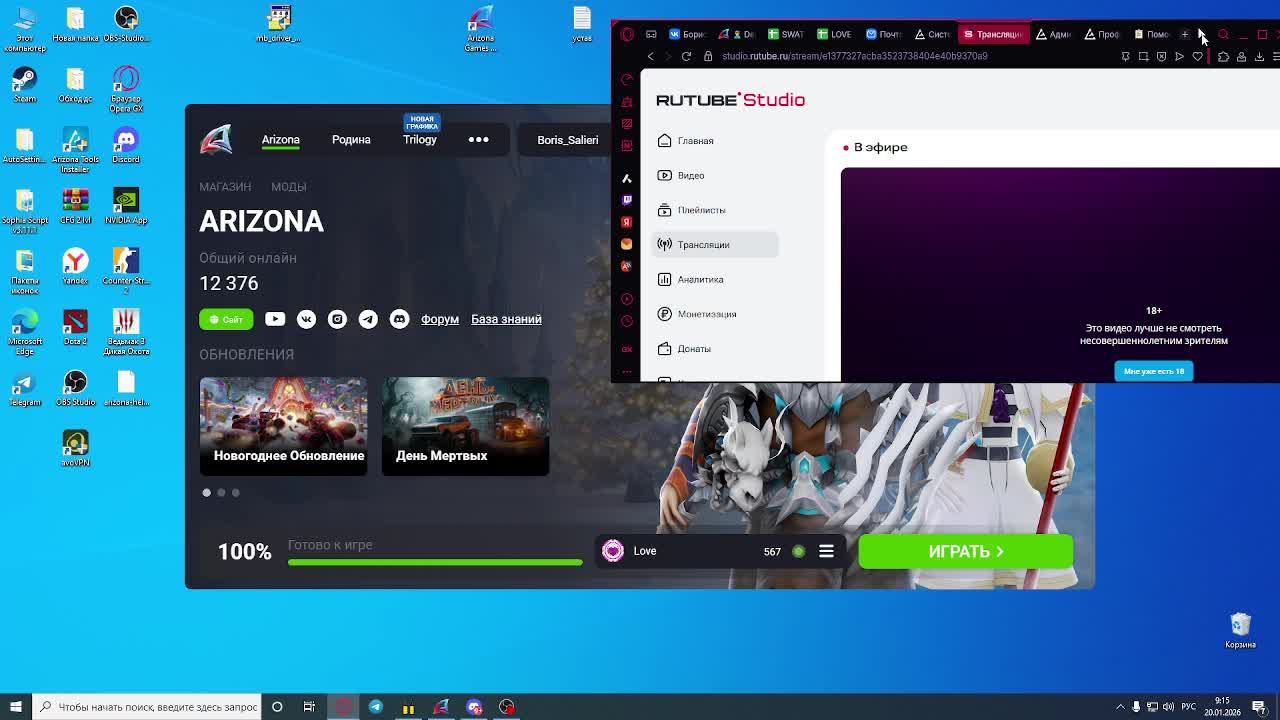The width and height of the screenshot is (1280, 720).
Task: Open the База знаний link
Action: coord(506,319)
